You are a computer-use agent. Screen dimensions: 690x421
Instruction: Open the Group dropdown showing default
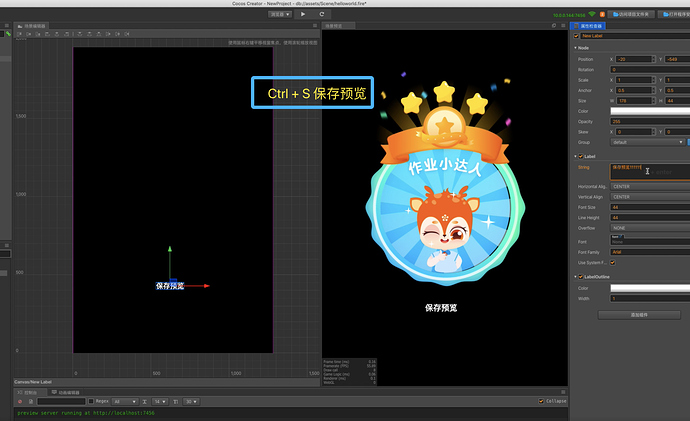coord(647,142)
